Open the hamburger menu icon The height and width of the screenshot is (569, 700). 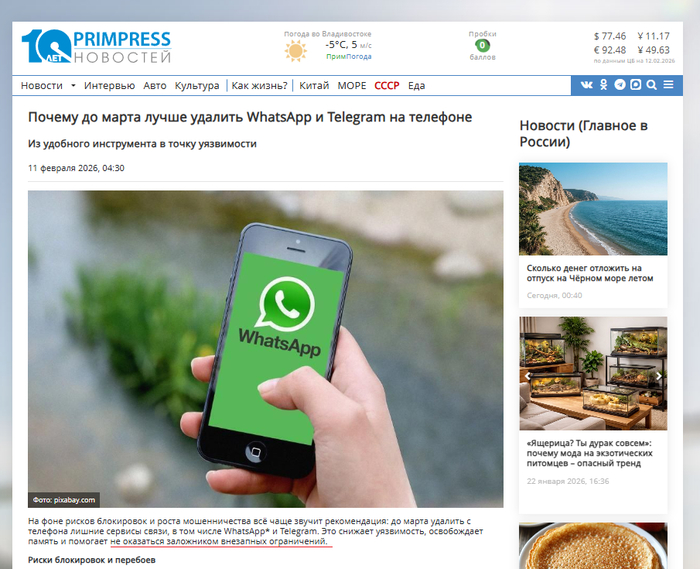668,84
